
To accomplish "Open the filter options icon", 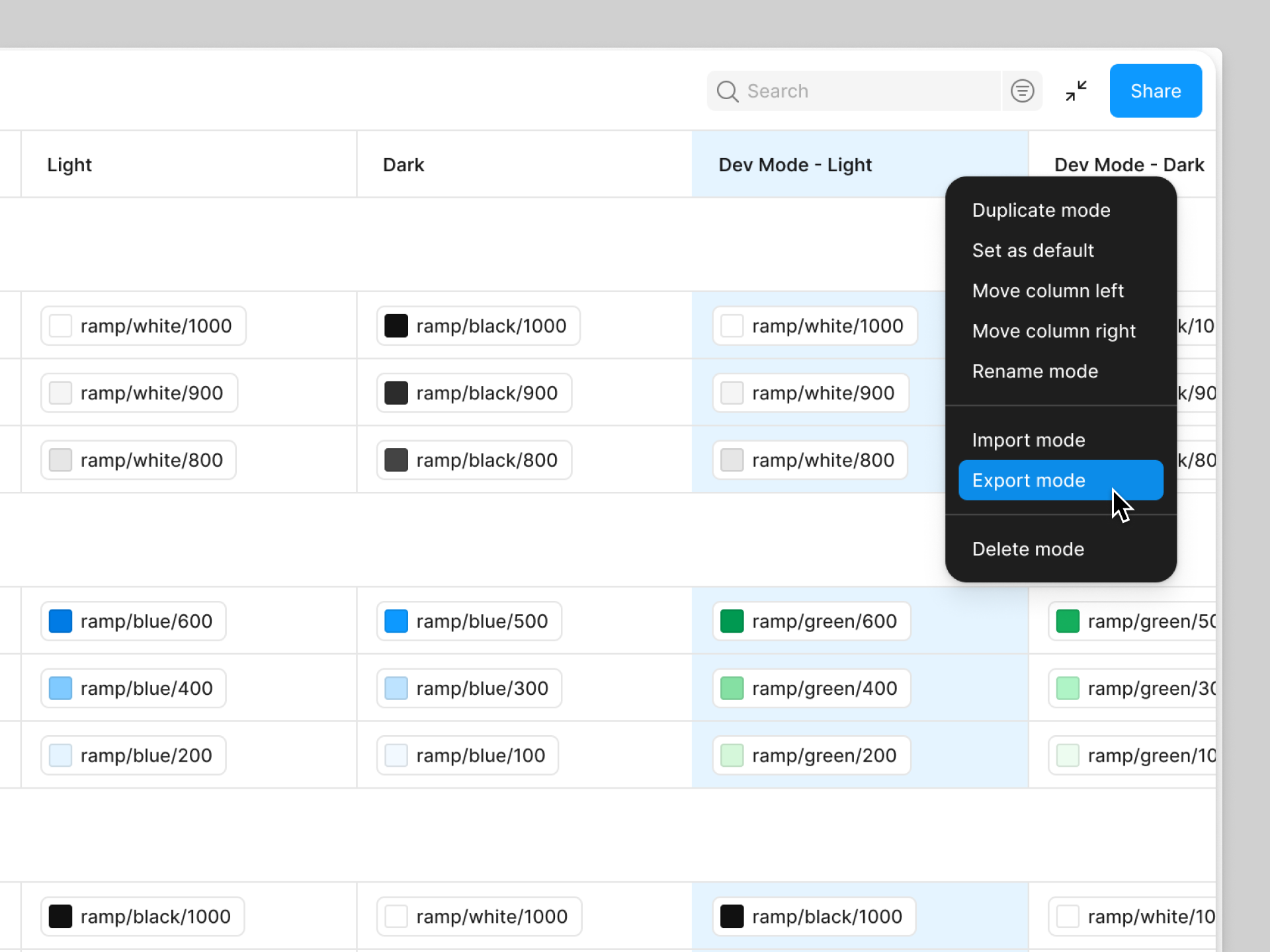I will point(1022,91).
